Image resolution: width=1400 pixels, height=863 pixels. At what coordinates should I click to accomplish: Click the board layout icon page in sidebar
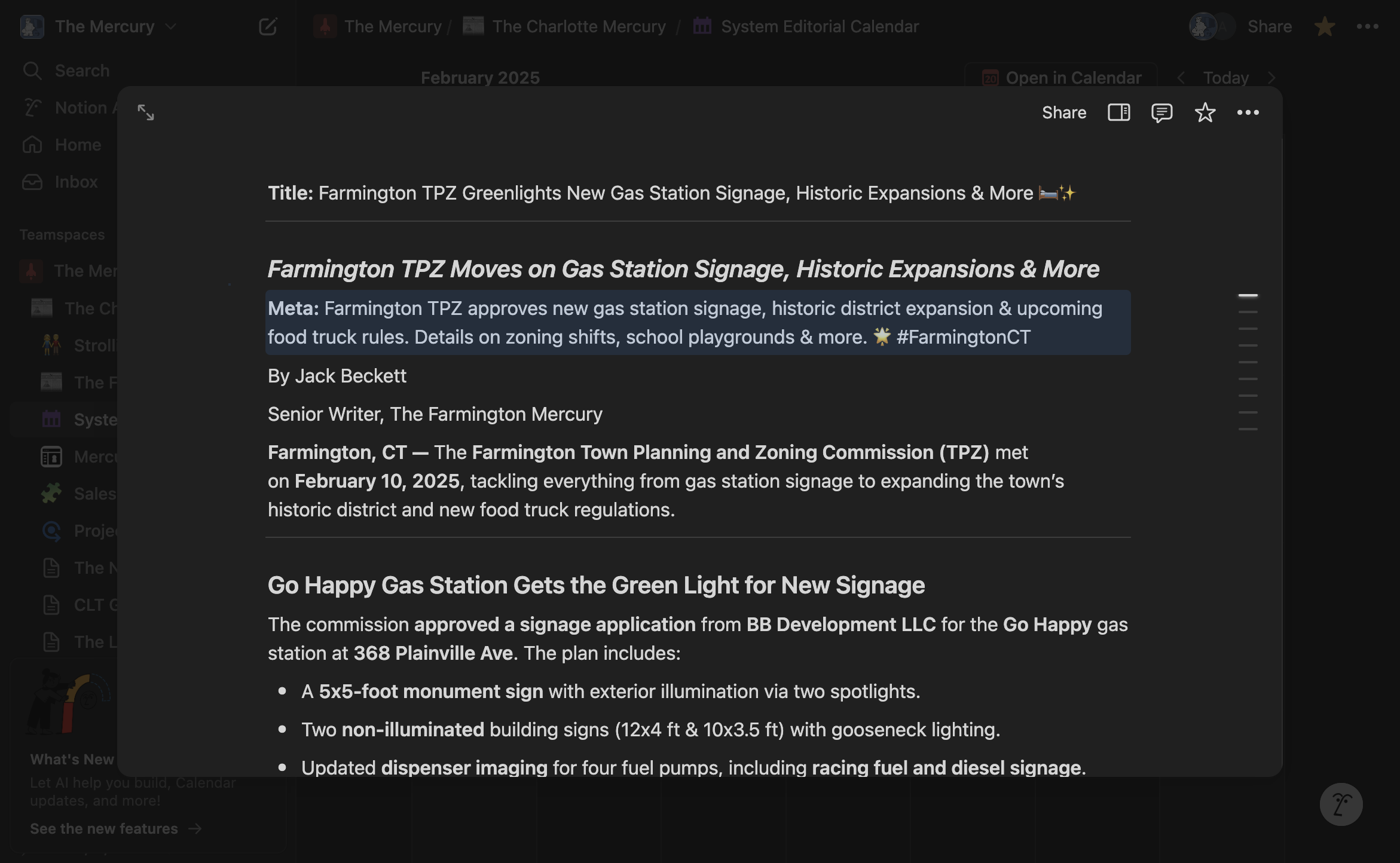[x=51, y=457]
